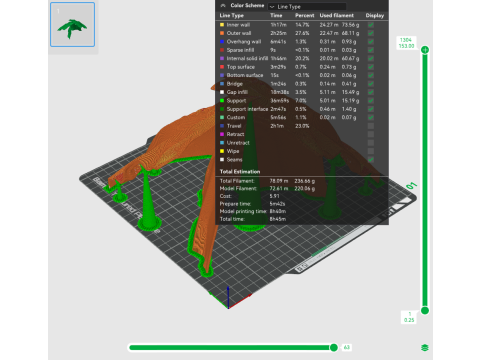Open the Color Scheme Line Type dropdown
This screenshot has width=480, height=360.
(307, 6)
